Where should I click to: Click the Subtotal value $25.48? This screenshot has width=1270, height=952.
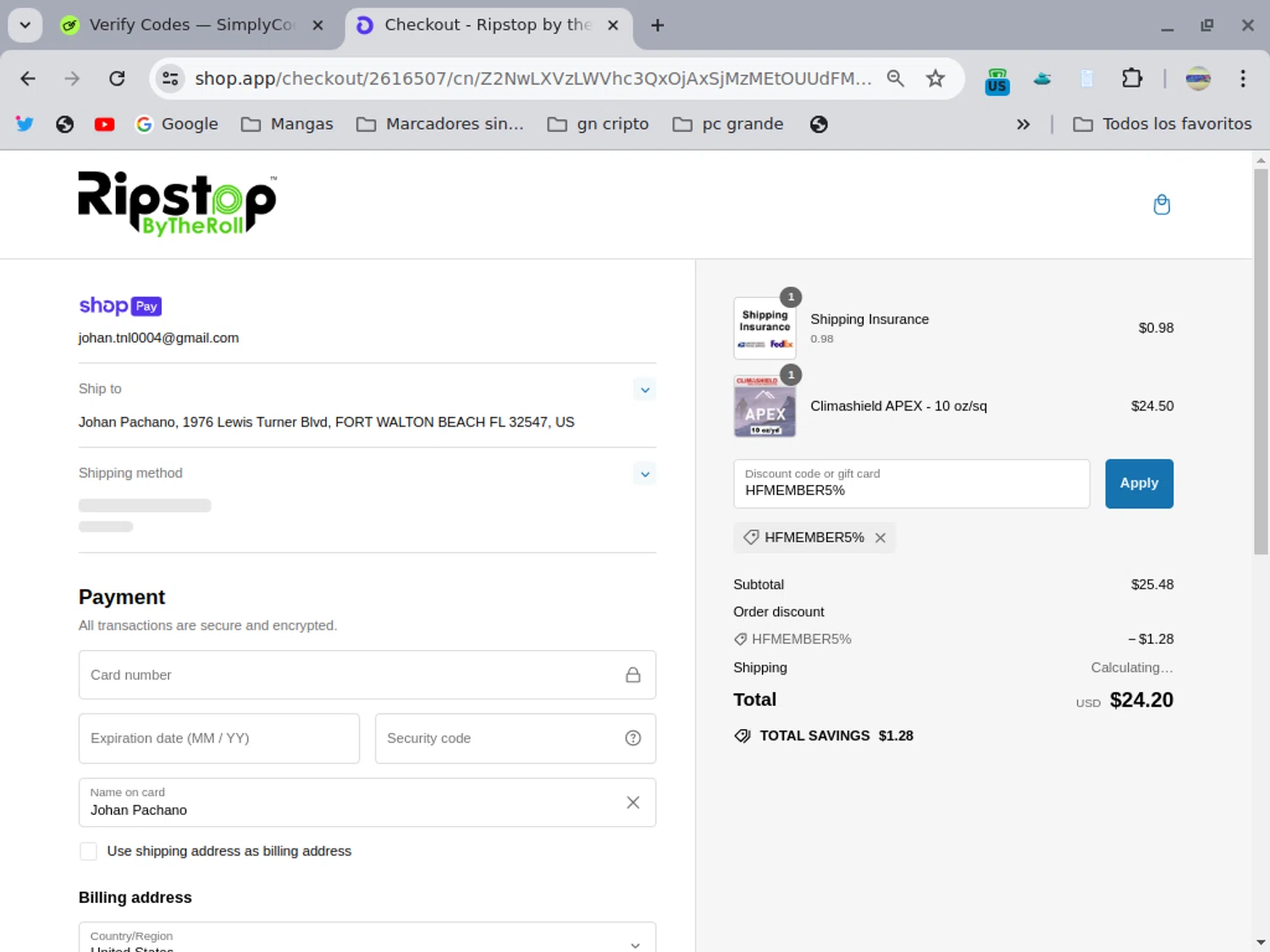coord(1152,585)
